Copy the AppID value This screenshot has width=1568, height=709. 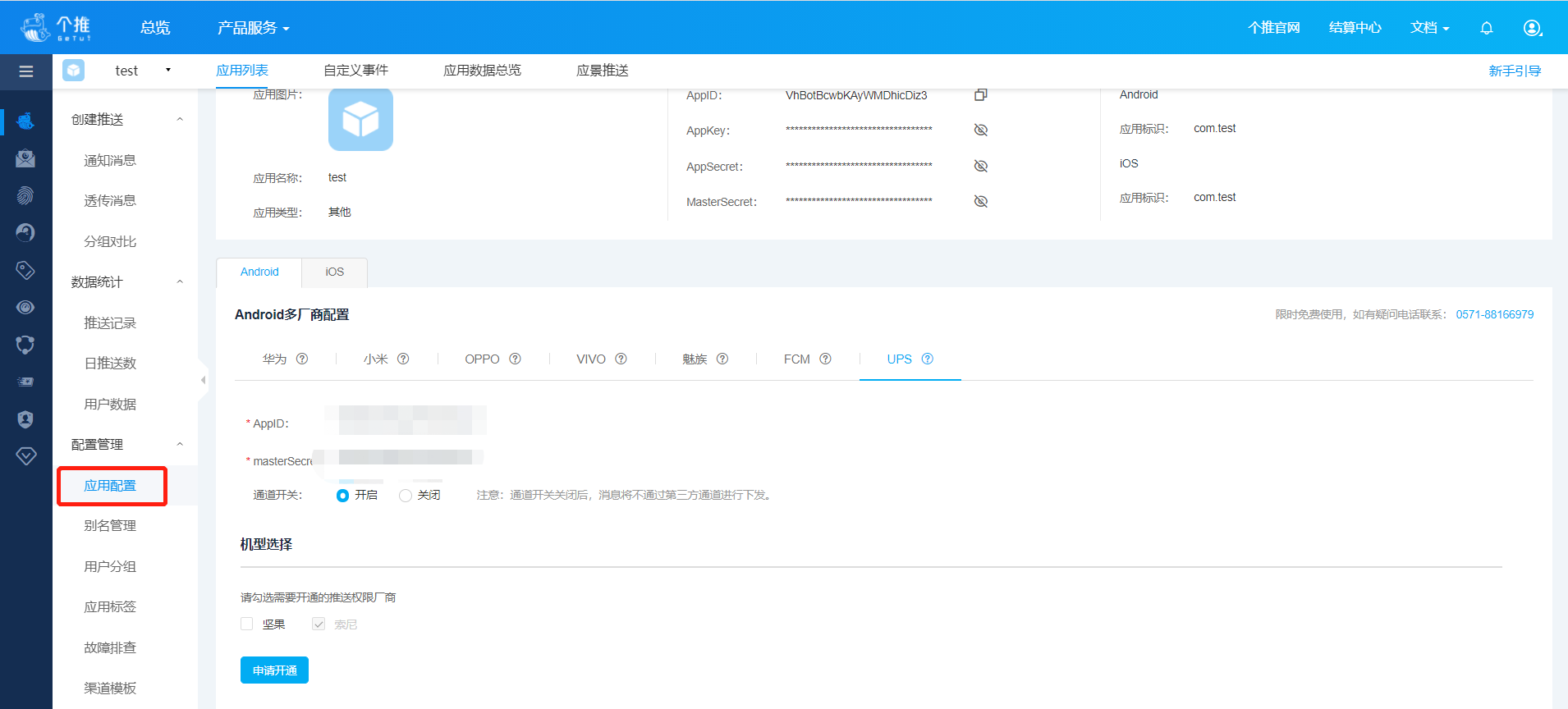[980, 95]
